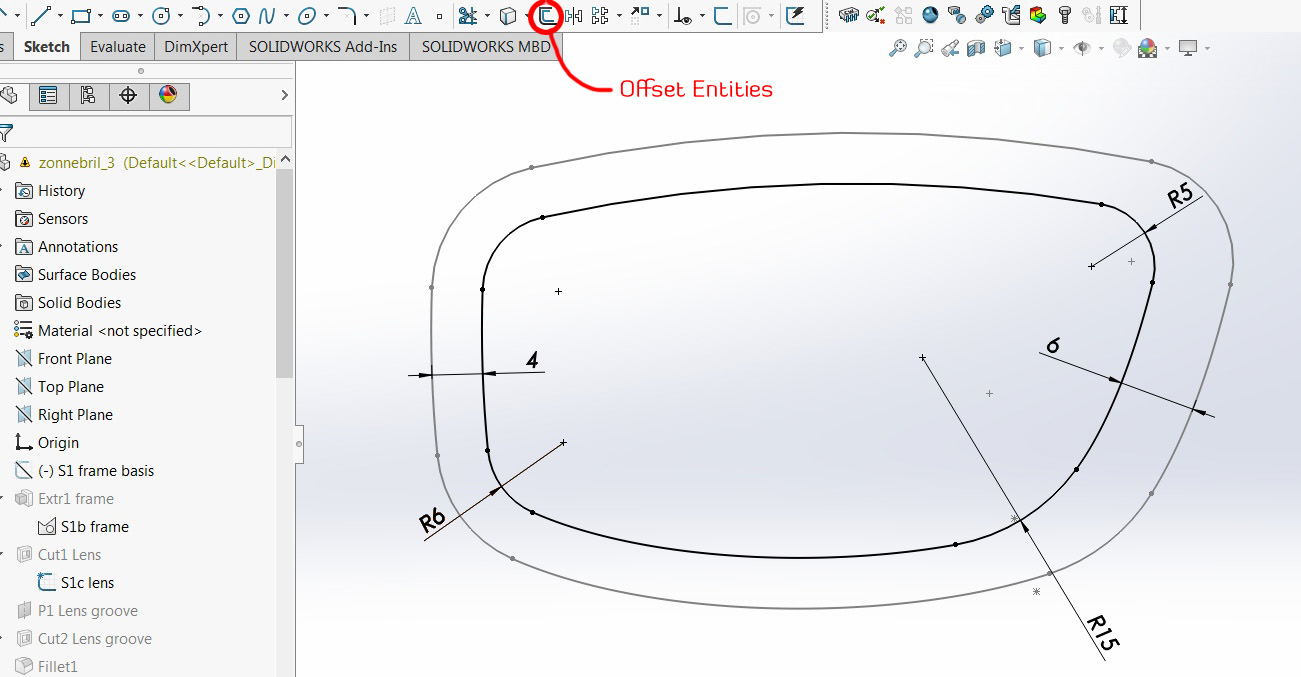Select the Spline tool
Image resolution: width=1301 pixels, height=677 pixels.
coord(267,15)
